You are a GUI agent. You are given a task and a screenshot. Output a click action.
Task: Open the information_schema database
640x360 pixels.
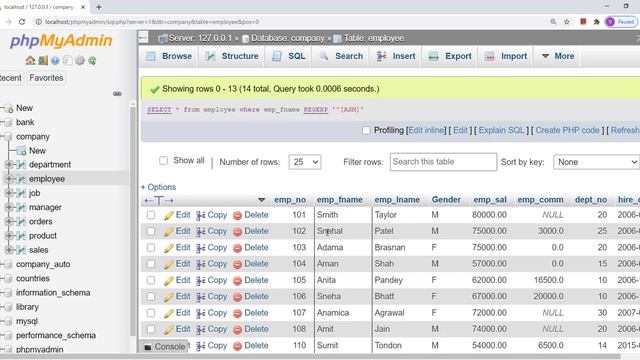pyautogui.click(x=53, y=293)
